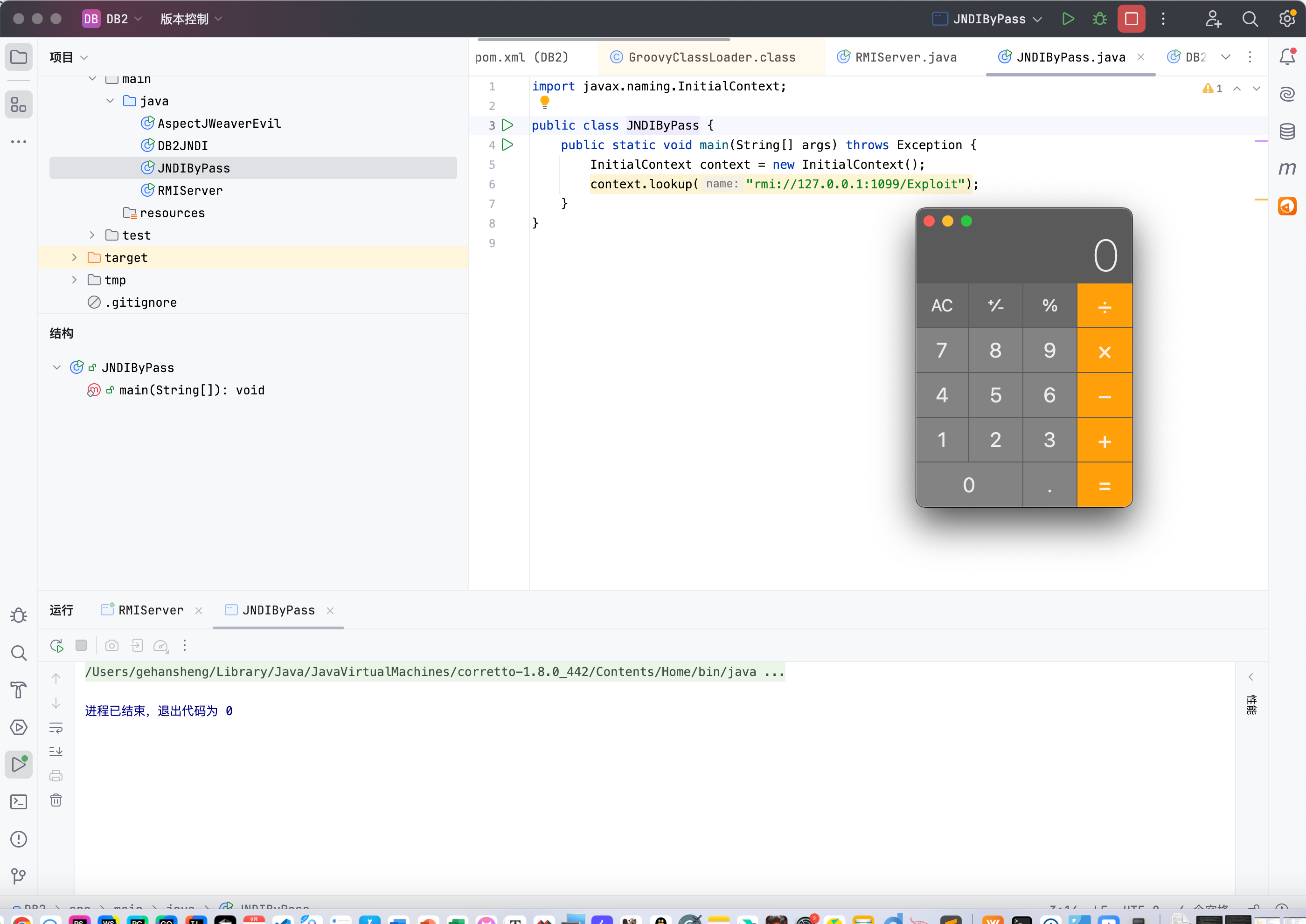Open Terminal tool window
Screen dimensions: 1306x924
[19, 802]
